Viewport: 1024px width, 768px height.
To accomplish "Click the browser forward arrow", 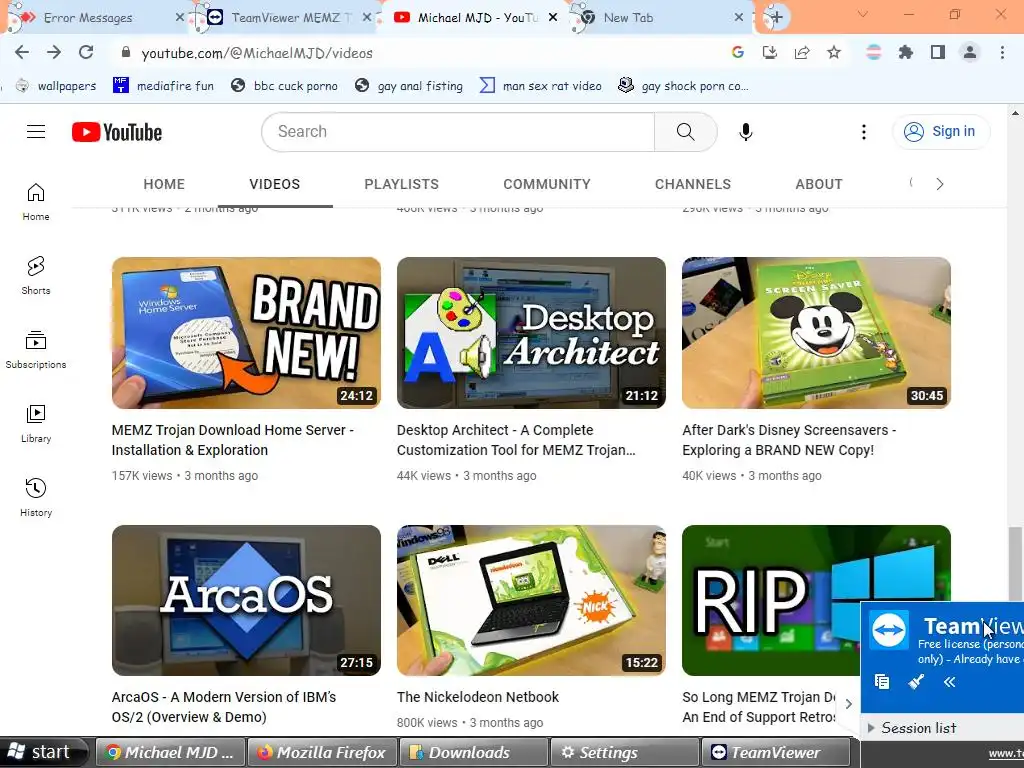I will click(54, 53).
